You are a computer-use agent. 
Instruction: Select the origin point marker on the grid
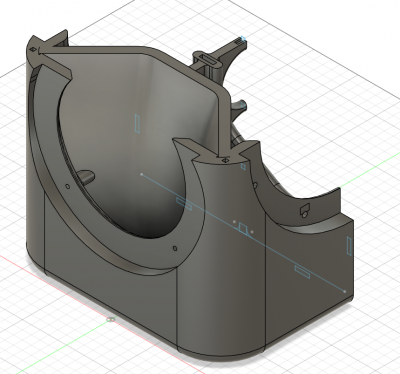click(x=111, y=320)
